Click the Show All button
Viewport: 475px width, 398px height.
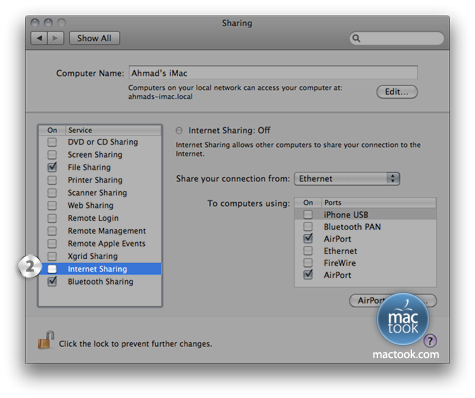(94, 38)
